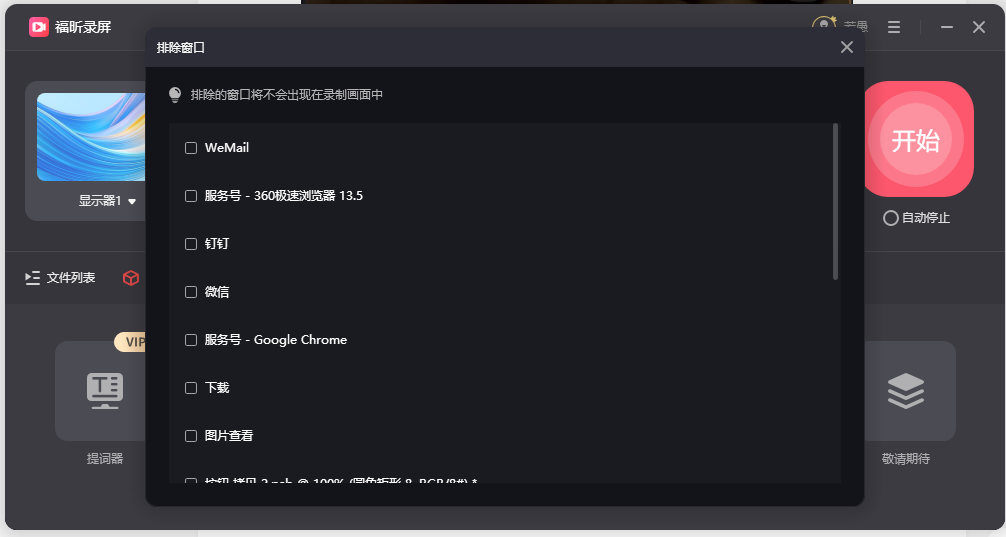Click the WeMail list entry text
Screen dimensions: 1006x537
point(226,148)
